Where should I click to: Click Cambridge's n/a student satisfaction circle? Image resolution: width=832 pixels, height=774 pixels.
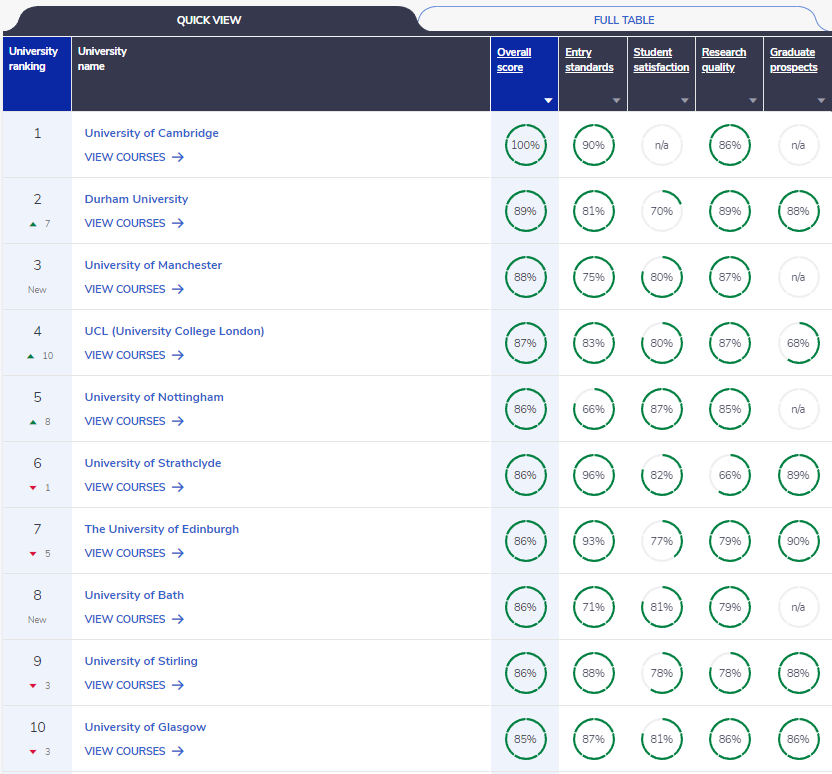(662, 145)
